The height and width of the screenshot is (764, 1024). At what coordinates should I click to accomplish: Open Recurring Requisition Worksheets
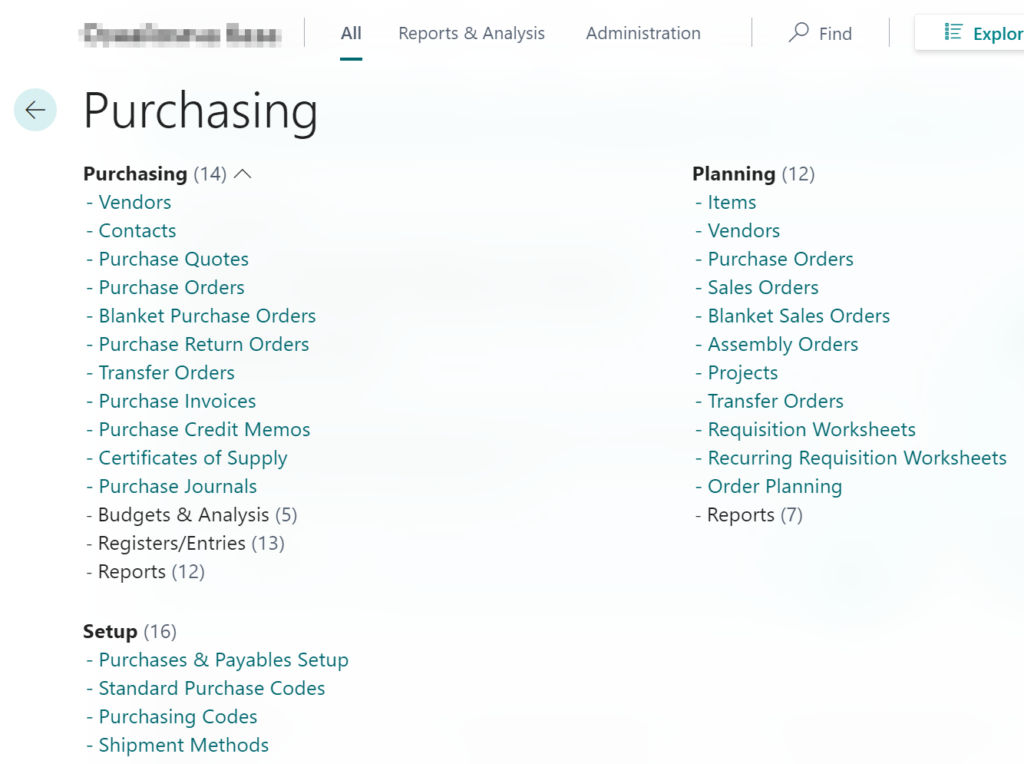(857, 458)
